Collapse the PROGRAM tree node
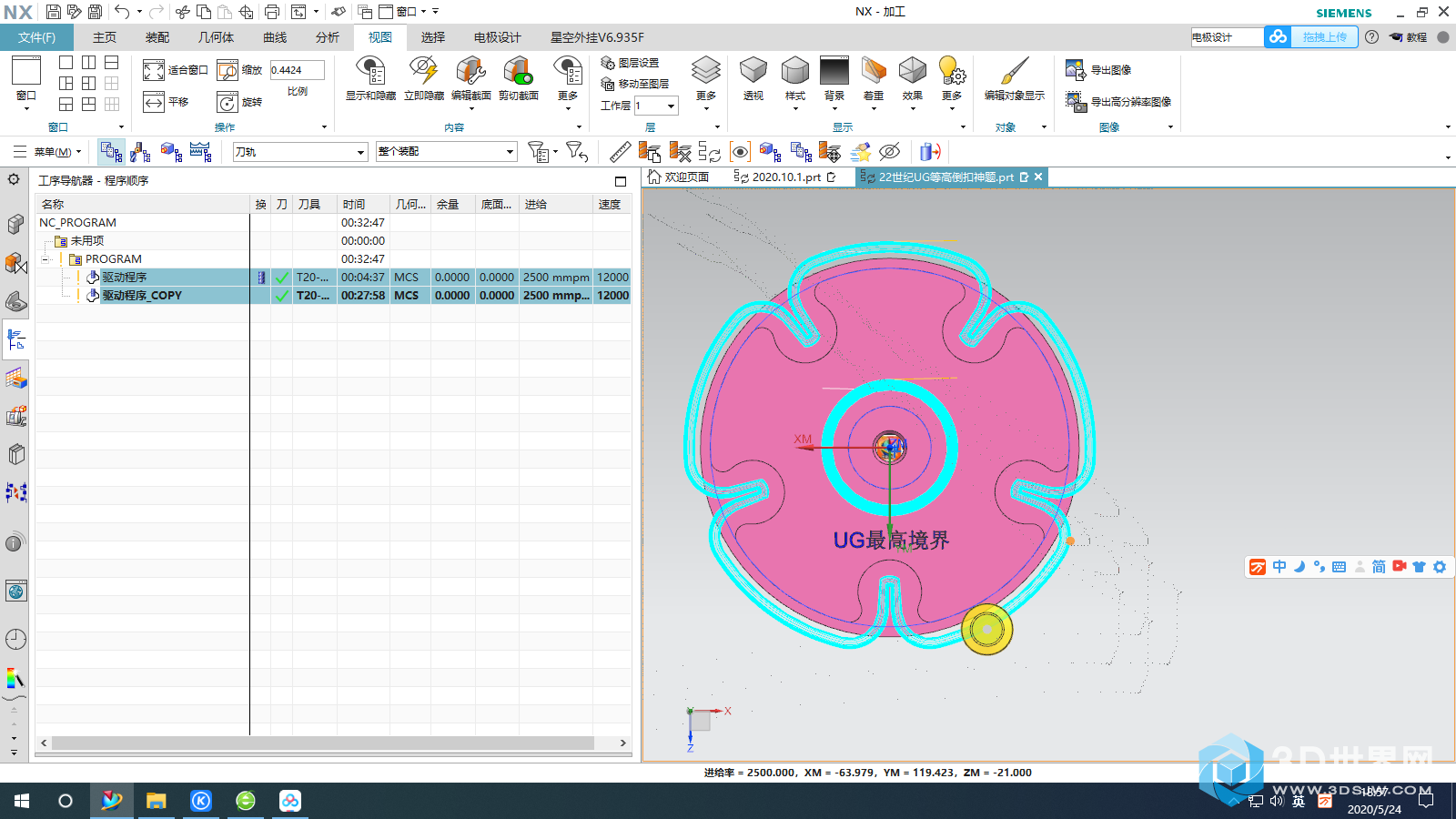This screenshot has width=1456, height=819. point(45,259)
